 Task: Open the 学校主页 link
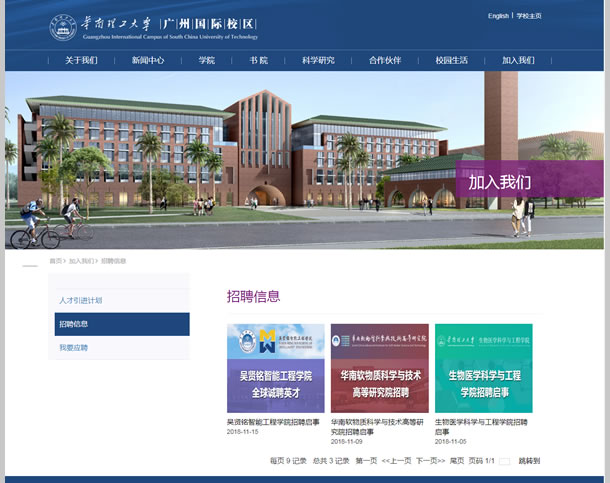coord(529,16)
